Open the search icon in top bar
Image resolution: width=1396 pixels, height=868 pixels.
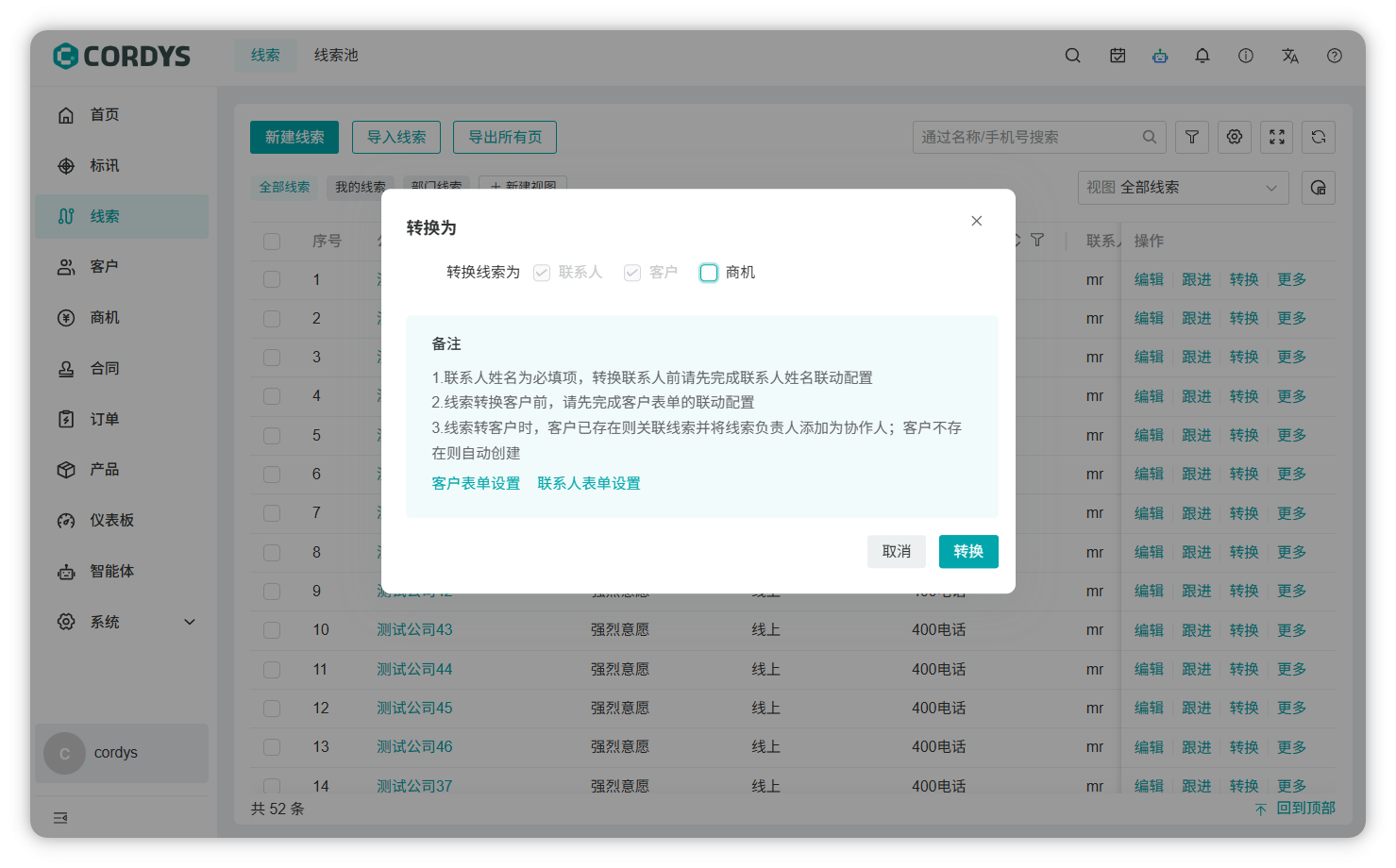[x=1072, y=56]
